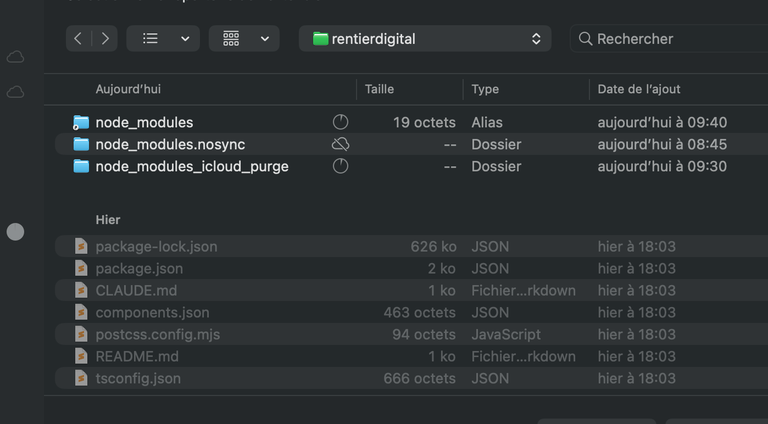768x424 pixels.
Task: Sort by Date de l'ajout column
Action: 639,89
